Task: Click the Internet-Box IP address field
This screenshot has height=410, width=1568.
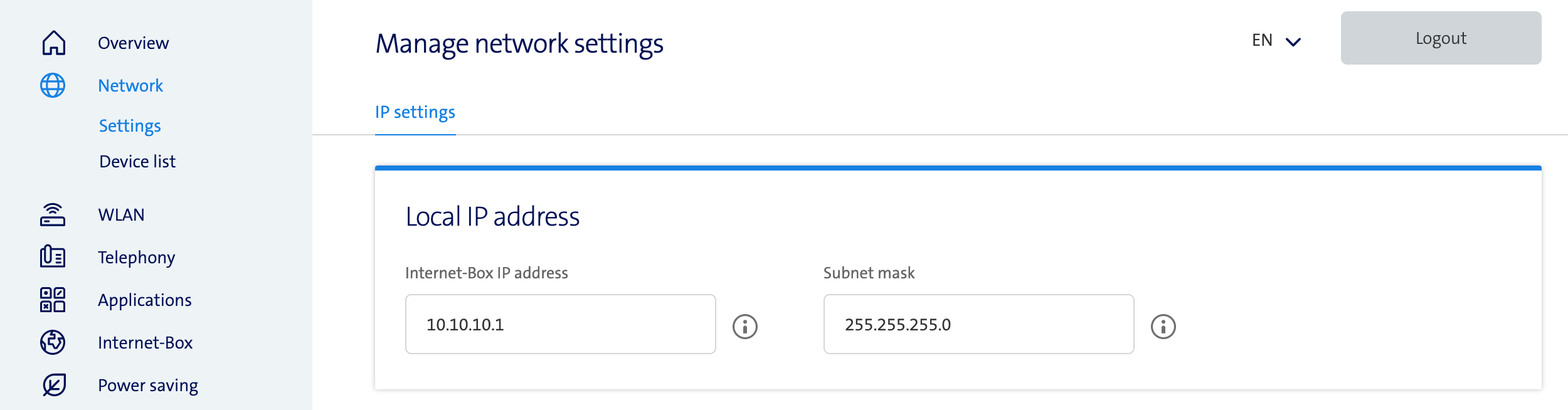Action: pyautogui.click(x=560, y=324)
